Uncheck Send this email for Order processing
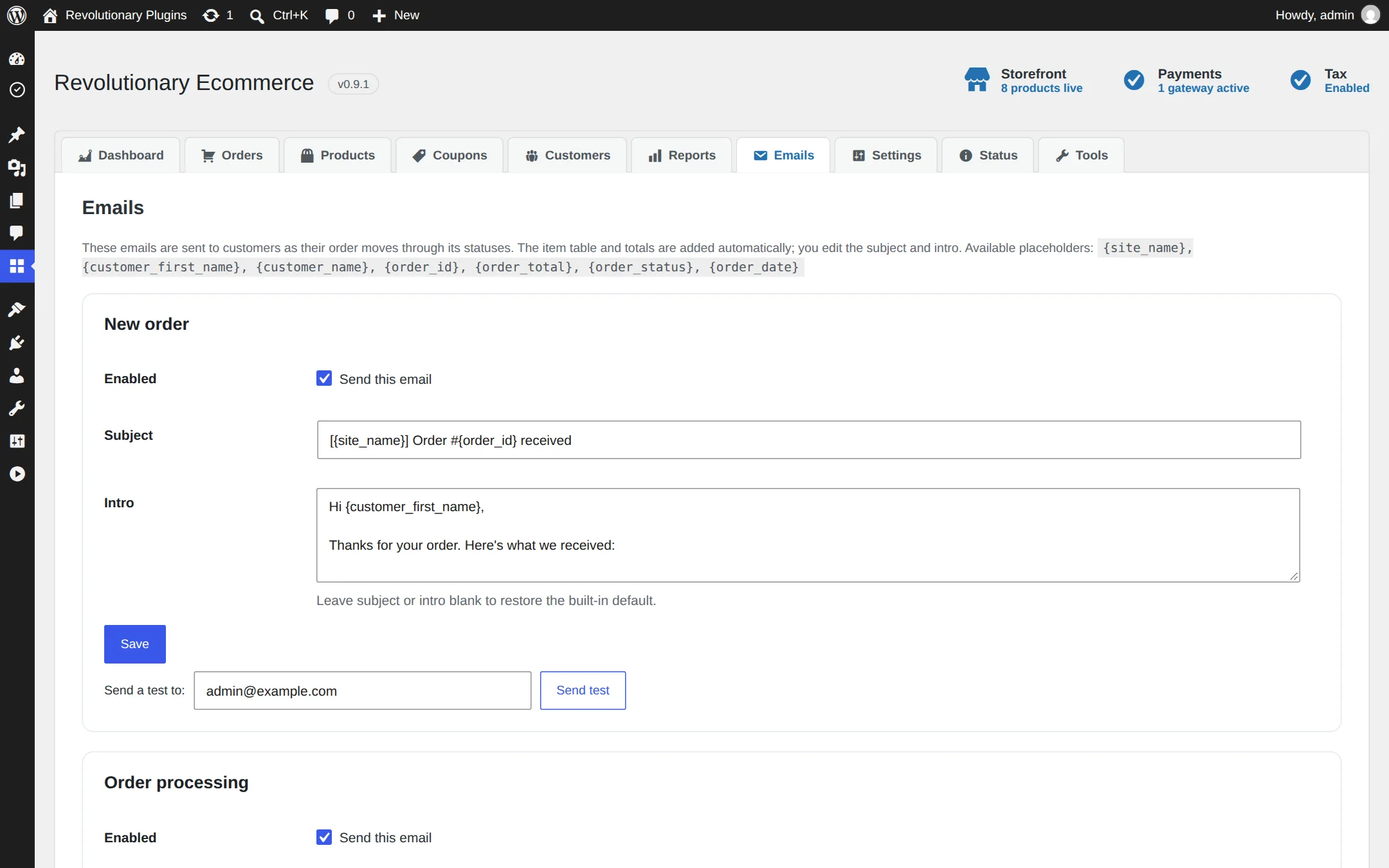 (x=324, y=837)
